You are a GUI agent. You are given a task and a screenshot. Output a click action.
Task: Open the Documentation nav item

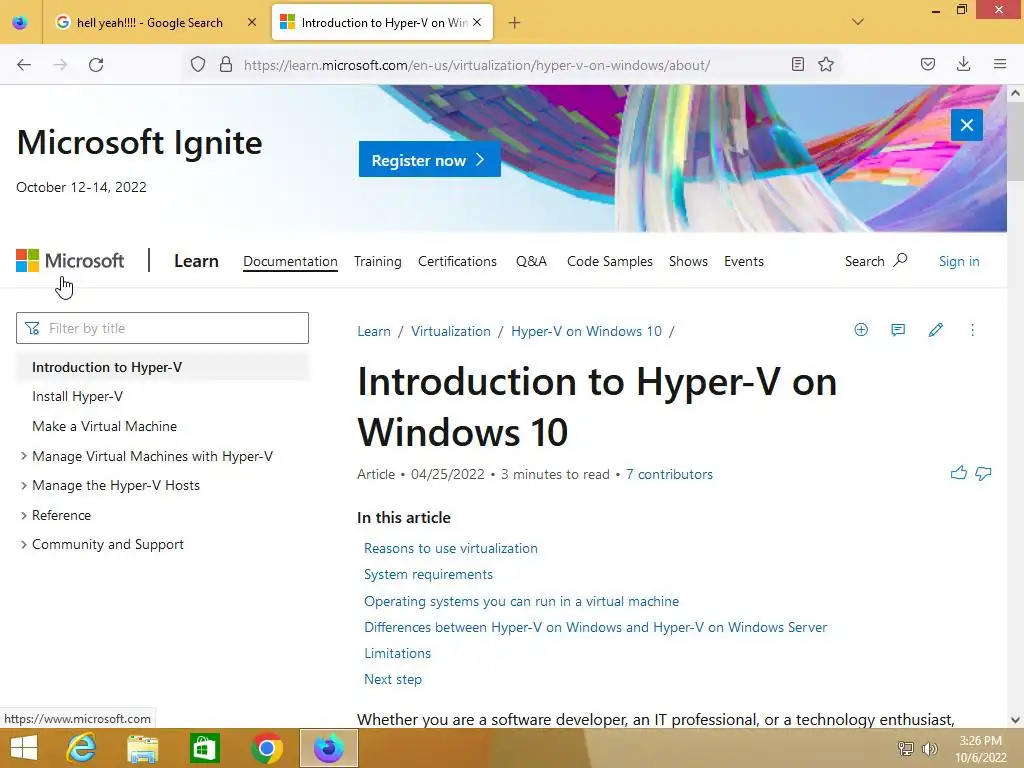tap(290, 261)
